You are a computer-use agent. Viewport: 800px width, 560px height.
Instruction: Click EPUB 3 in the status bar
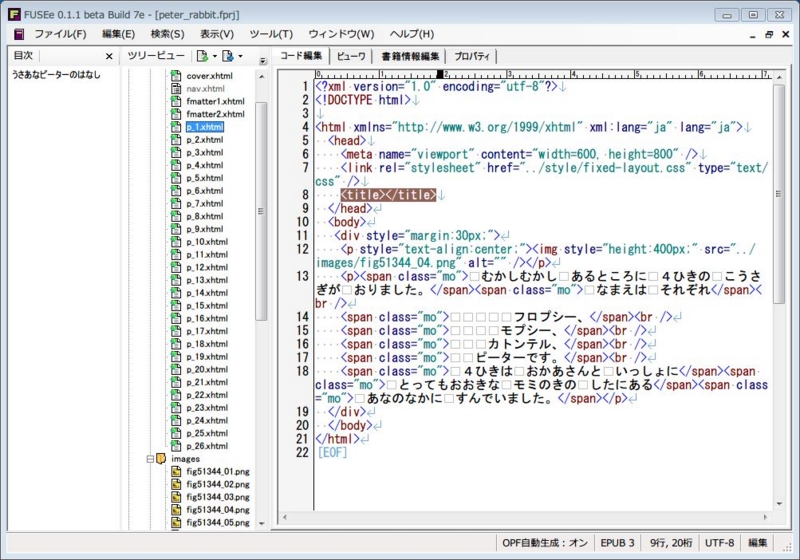click(x=617, y=543)
